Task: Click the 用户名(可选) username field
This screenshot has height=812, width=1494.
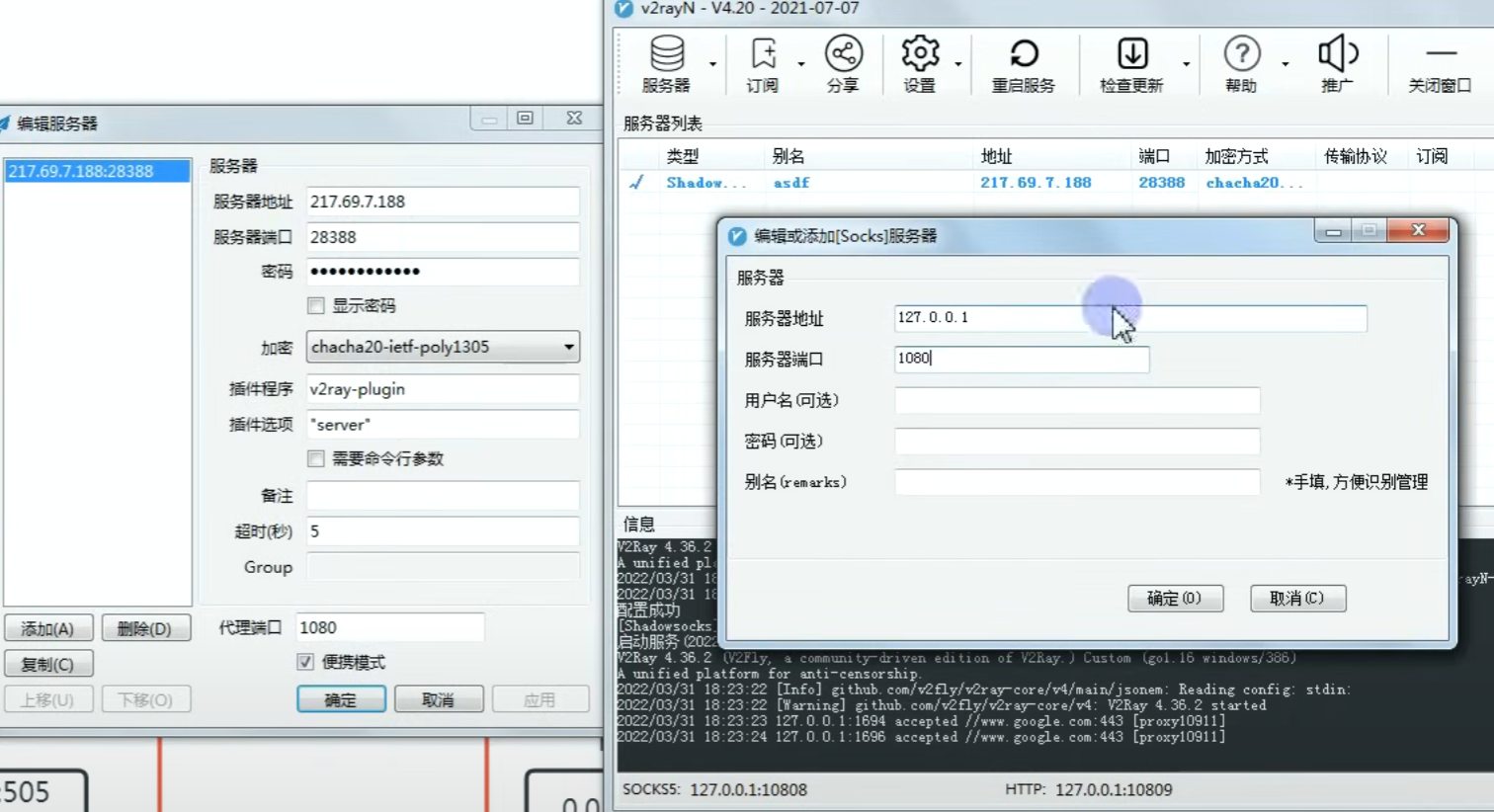Action: click(x=1077, y=400)
